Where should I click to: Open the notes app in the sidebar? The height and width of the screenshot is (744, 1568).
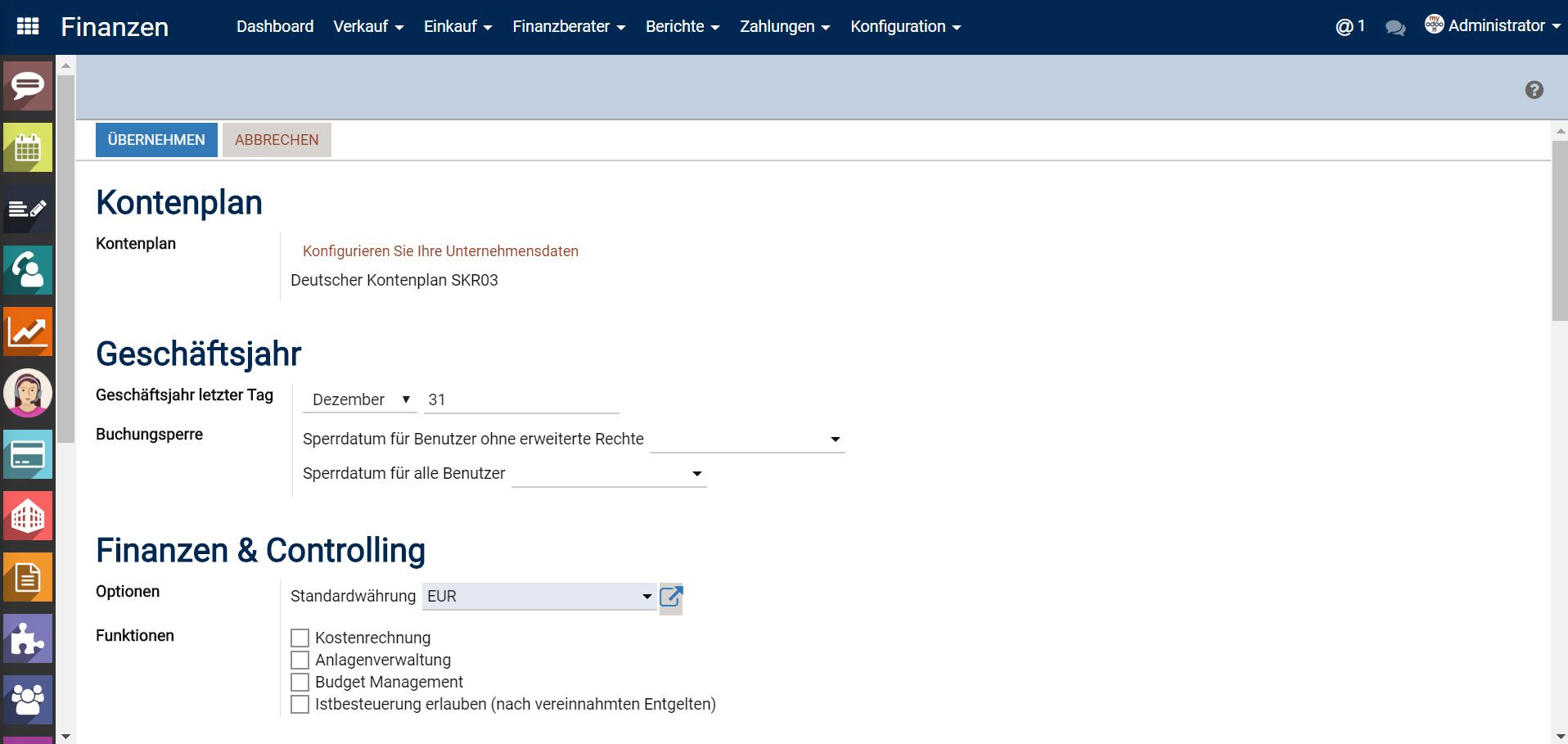point(27,209)
